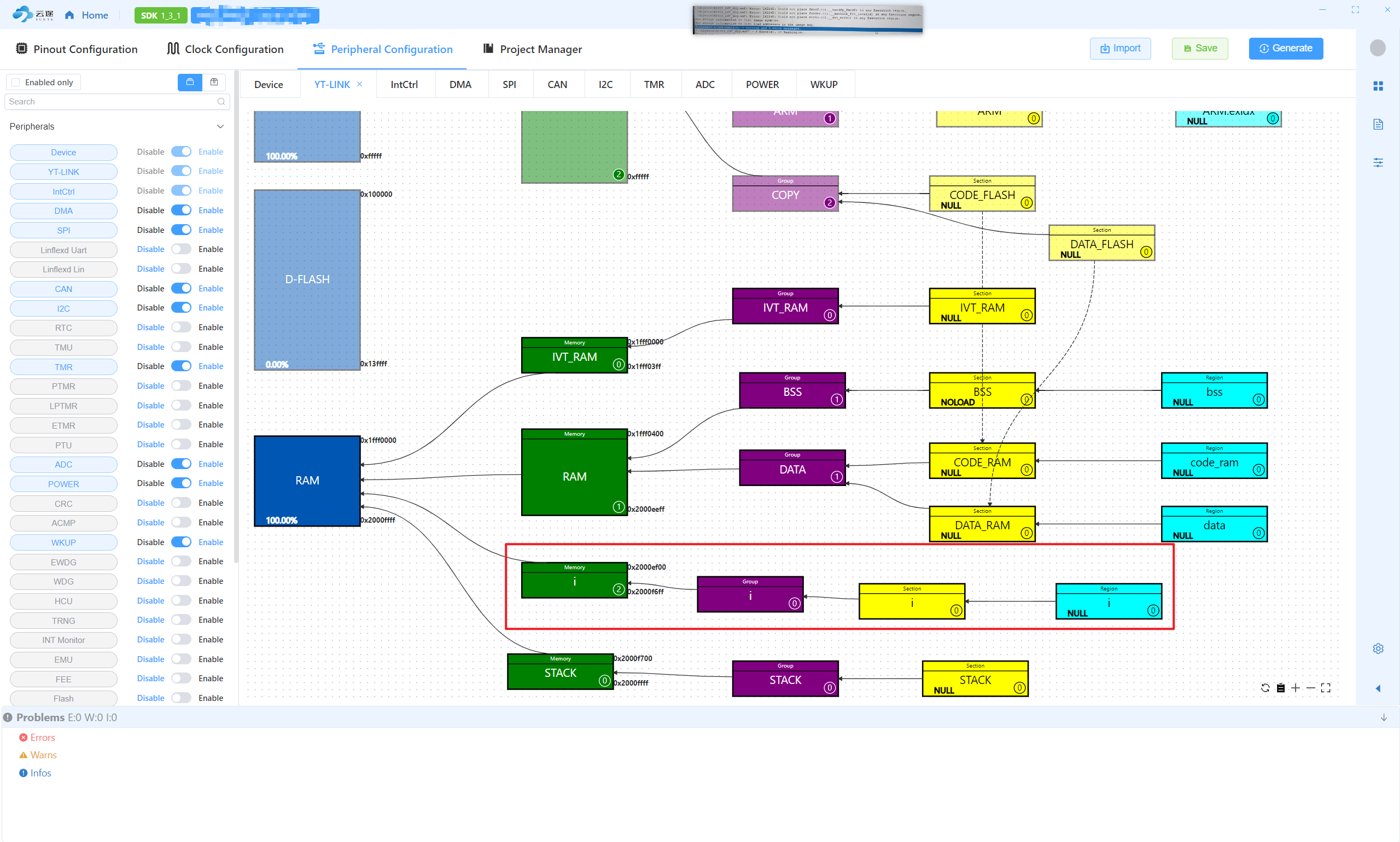The image size is (1400, 842).
Task: Click the DATA_FLASH section block
Action: point(1101,243)
